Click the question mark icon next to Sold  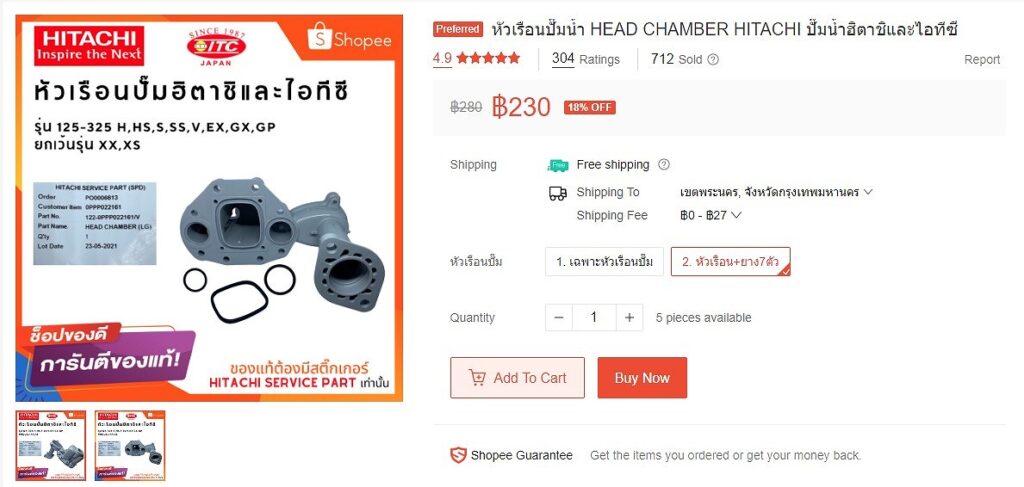click(713, 59)
